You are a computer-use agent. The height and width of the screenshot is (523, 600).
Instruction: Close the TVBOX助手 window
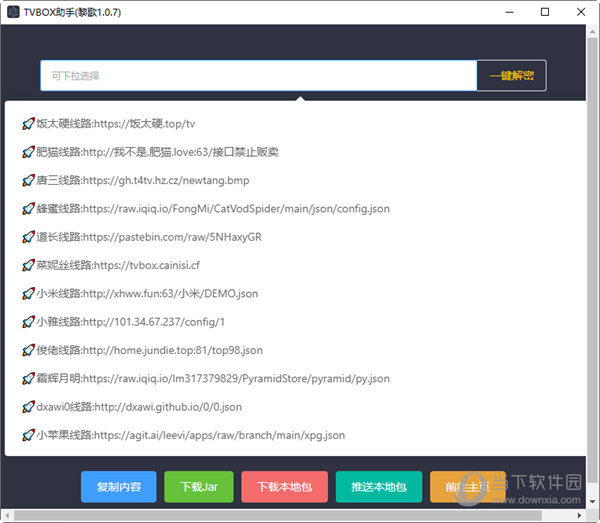(x=581, y=12)
